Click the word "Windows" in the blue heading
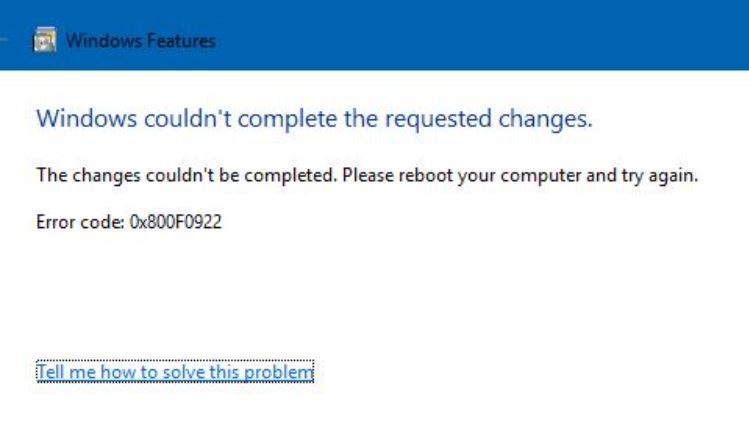749x441 pixels. [87, 118]
